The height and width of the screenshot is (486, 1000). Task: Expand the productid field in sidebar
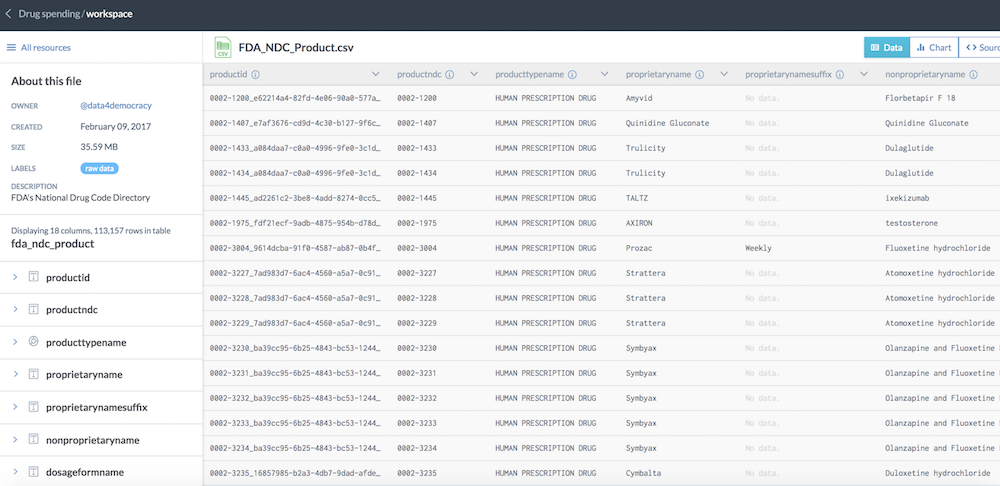[x=15, y=277]
